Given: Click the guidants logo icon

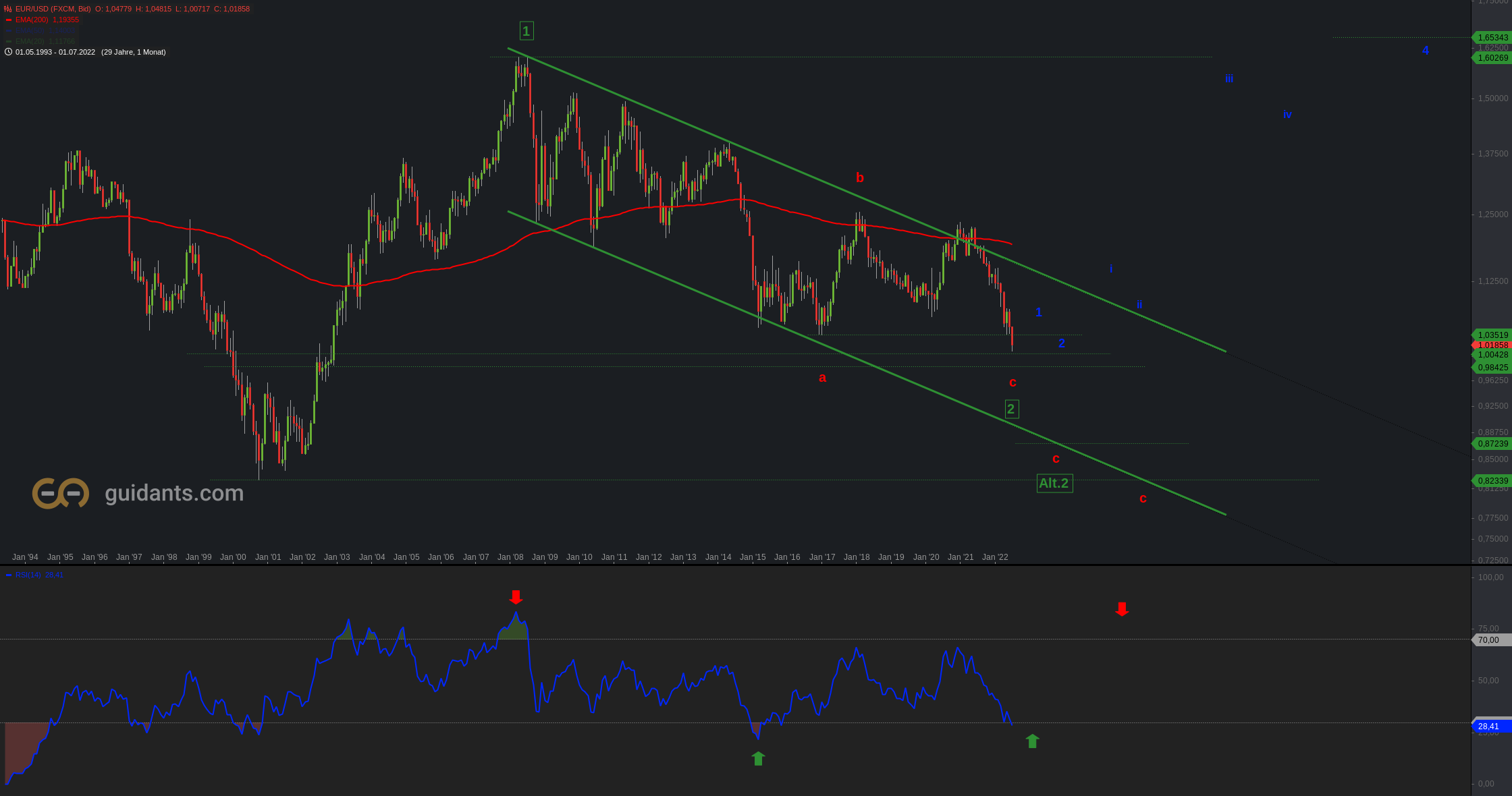Looking at the screenshot, I should 61,493.
